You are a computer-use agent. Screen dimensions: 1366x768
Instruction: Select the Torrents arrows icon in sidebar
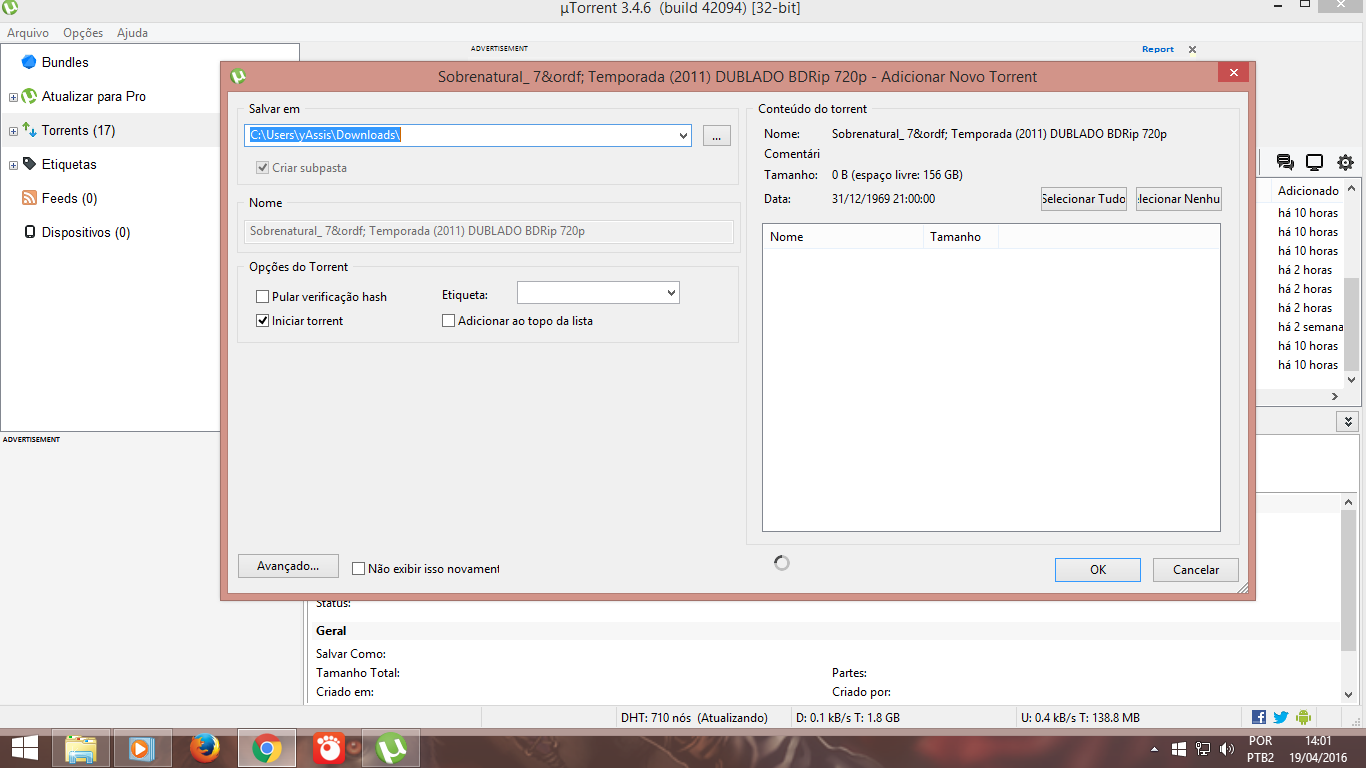29,130
